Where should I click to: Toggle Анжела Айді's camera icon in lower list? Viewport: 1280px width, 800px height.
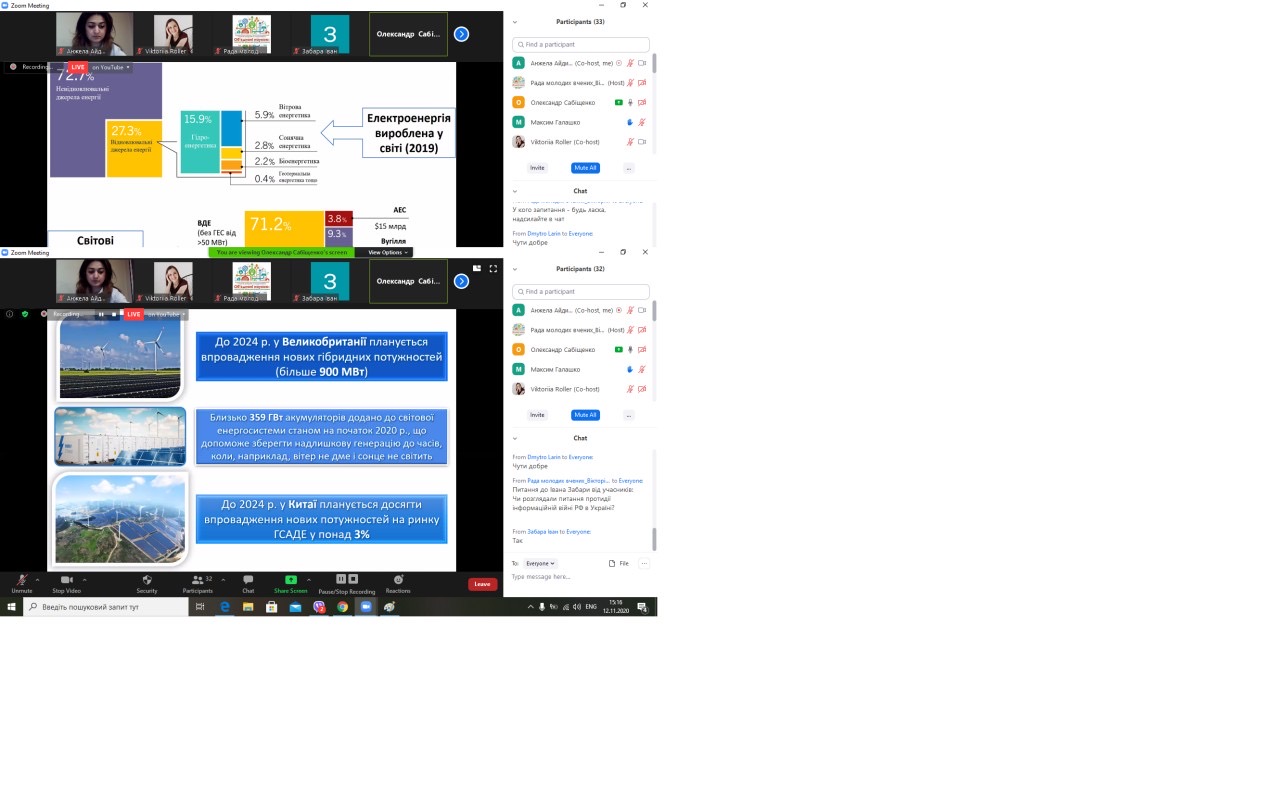pos(642,310)
